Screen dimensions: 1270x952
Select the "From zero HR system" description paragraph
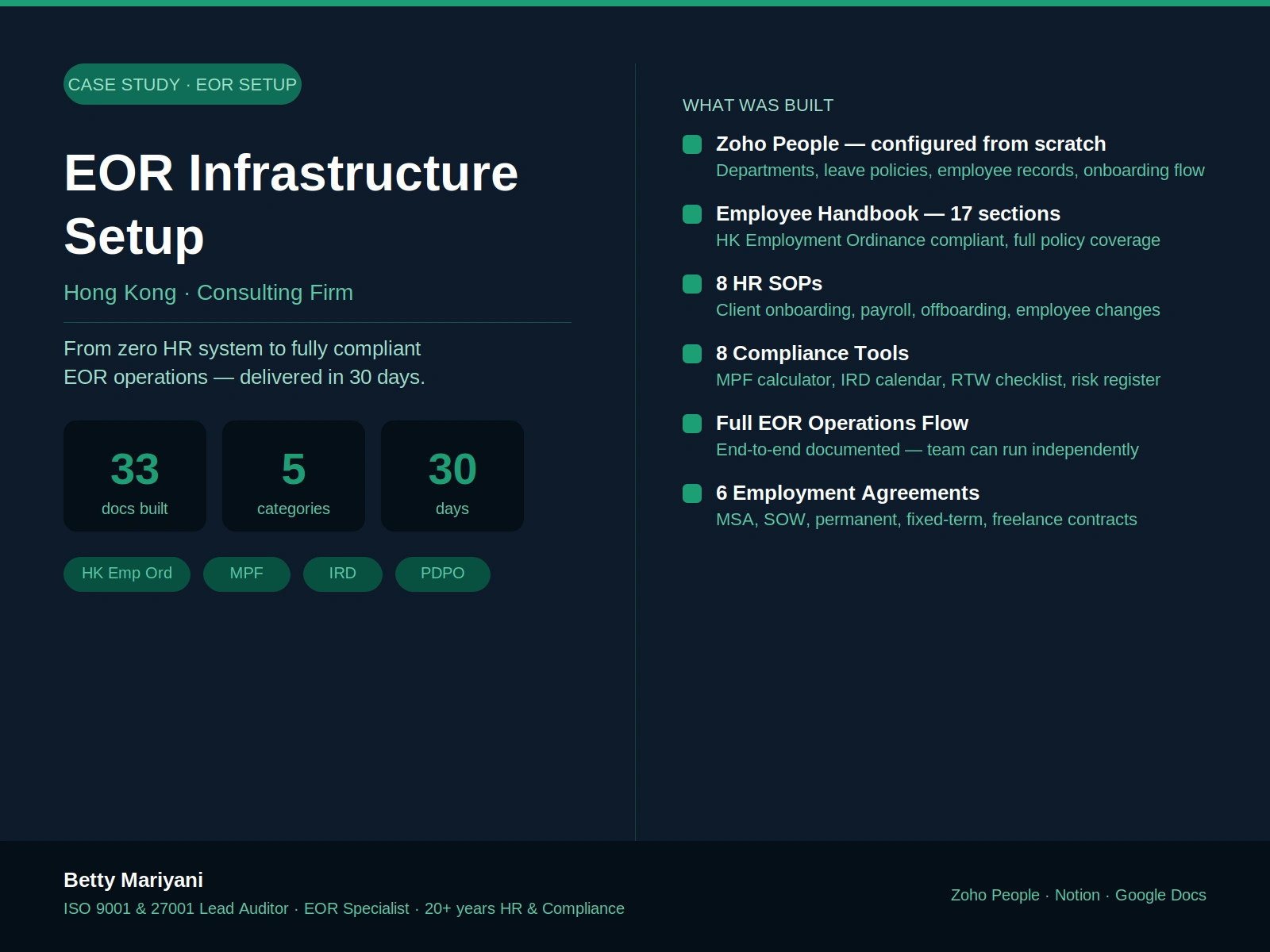coord(244,363)
